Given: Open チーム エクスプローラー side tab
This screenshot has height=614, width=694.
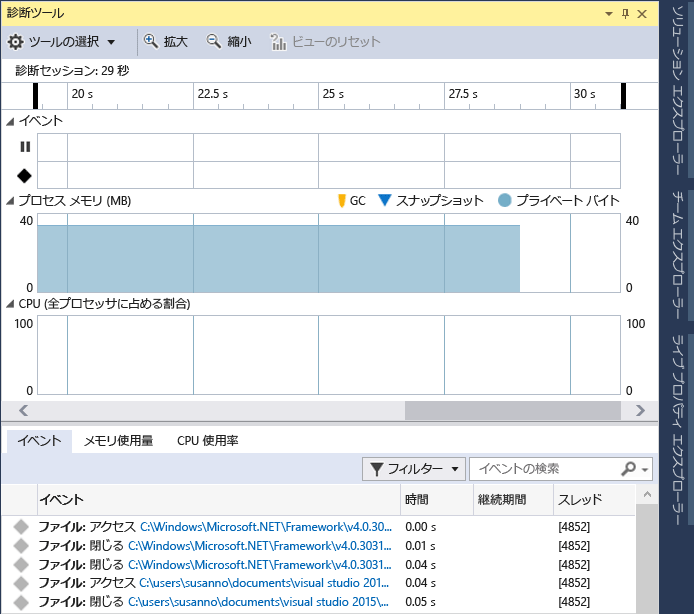Looking at the screenshot, I should [x=677, y=255].
